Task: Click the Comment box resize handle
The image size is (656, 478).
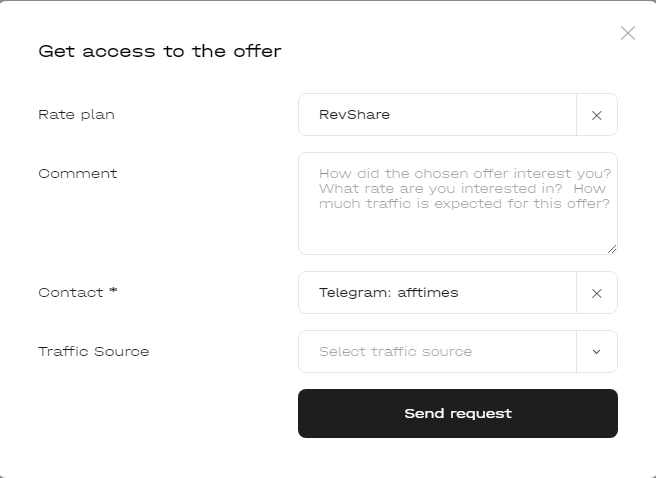Action: 612,249
